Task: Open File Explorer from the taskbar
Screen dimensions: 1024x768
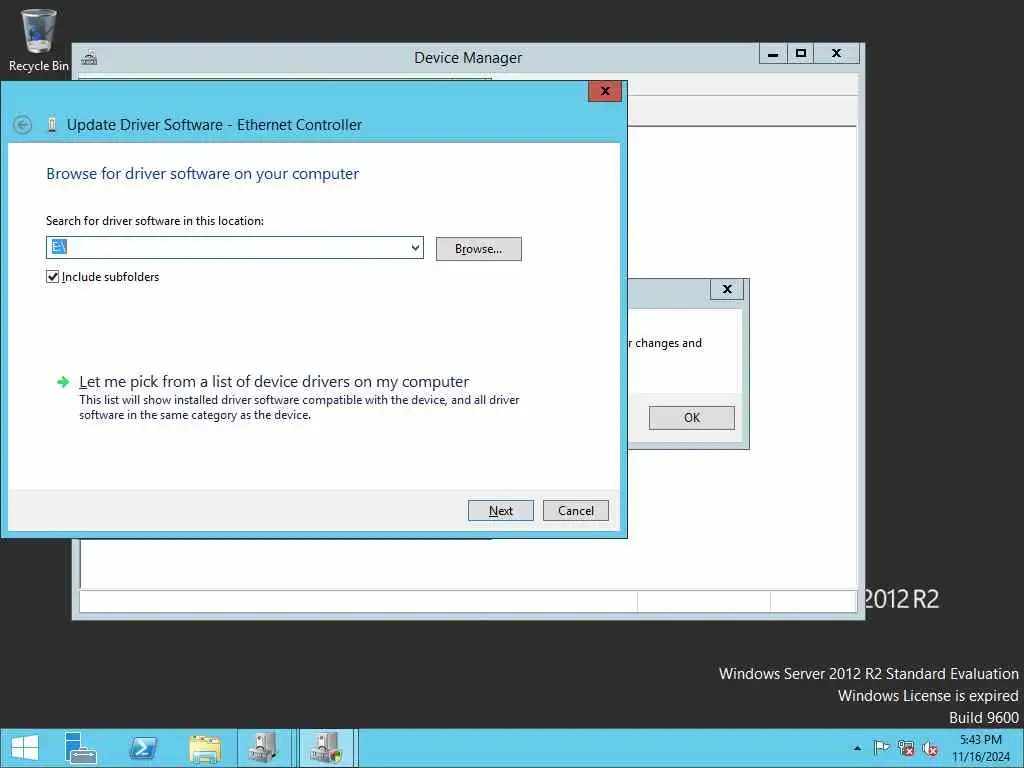Action: 204,748
